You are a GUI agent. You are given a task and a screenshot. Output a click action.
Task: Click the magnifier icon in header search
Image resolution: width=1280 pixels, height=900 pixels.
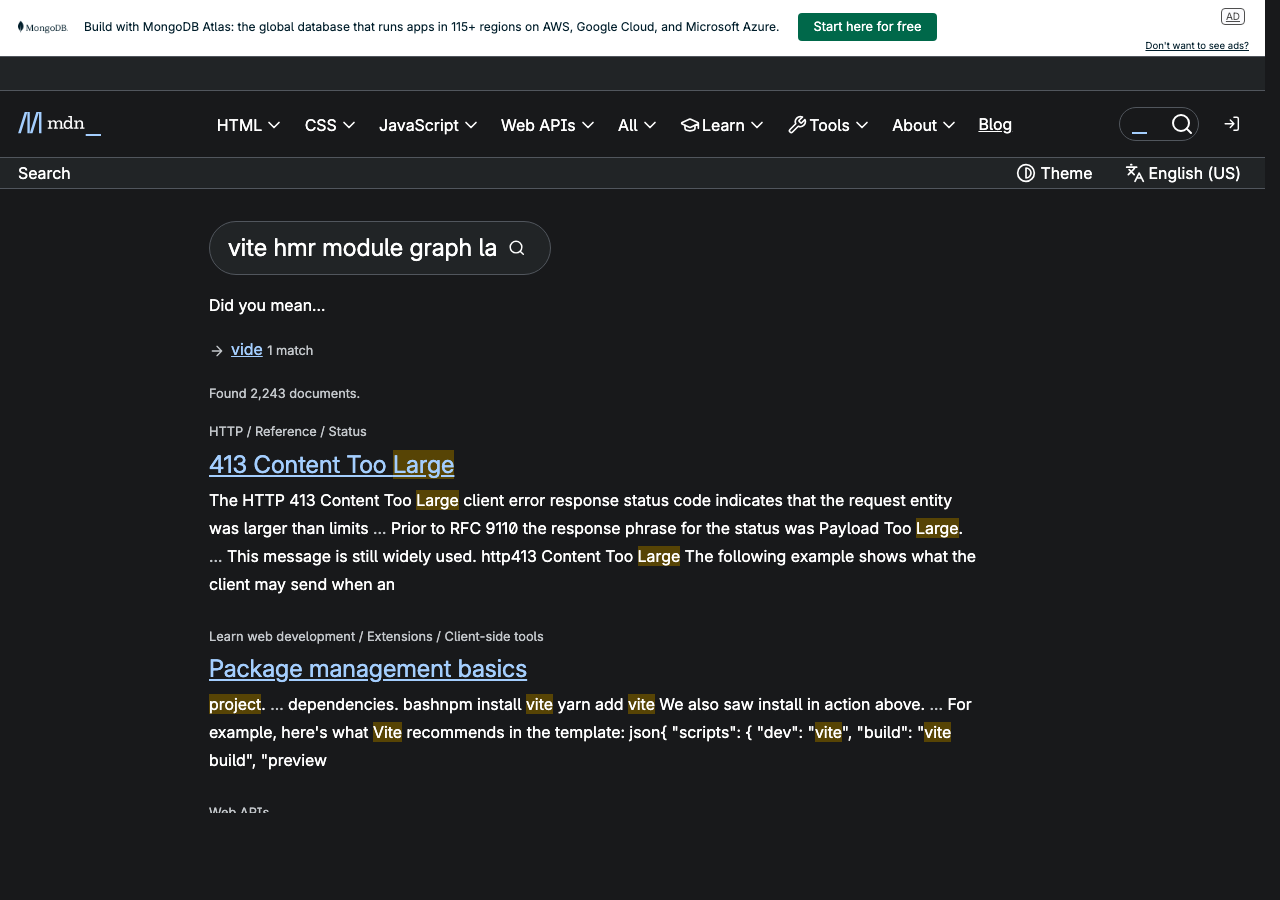[x=1181, y=124]
